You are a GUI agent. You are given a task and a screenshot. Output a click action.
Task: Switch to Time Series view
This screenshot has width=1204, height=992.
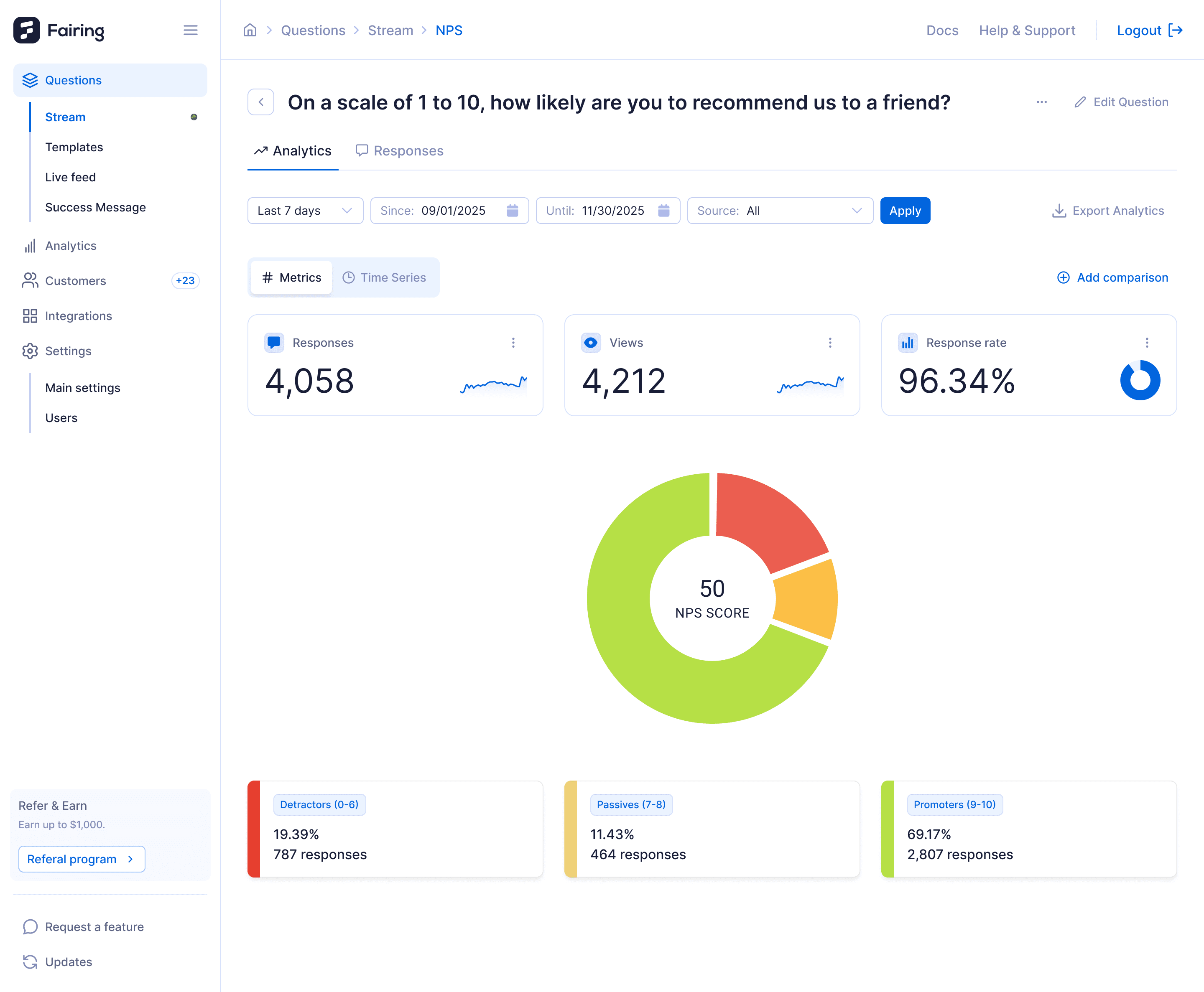click(x=384, y=278)
